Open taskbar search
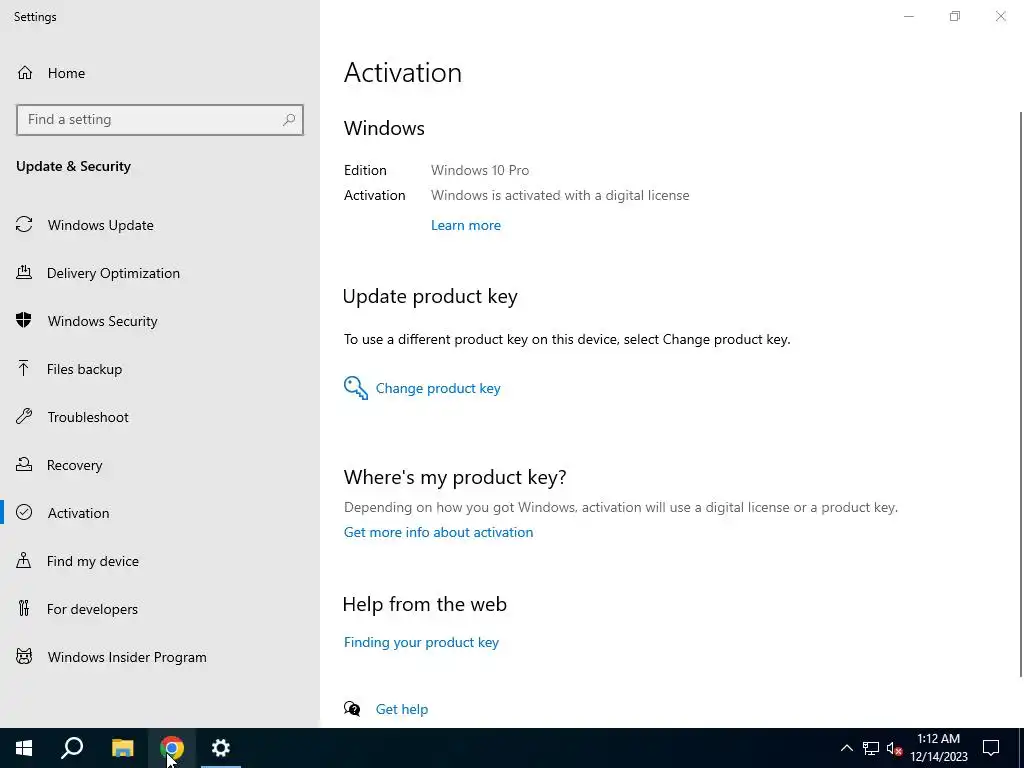 point(72,748)
